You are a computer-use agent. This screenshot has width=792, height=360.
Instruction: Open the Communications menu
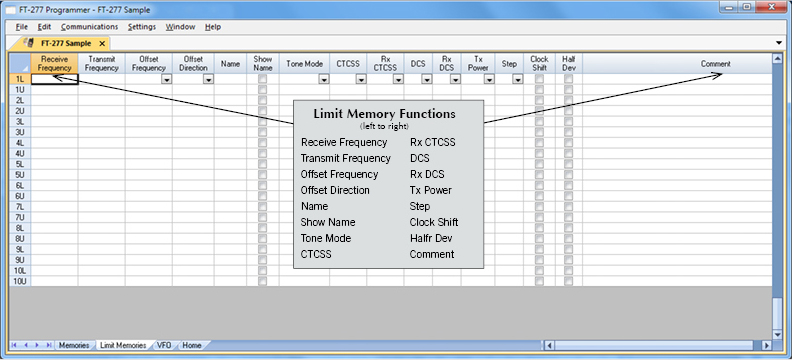(89, 27)
